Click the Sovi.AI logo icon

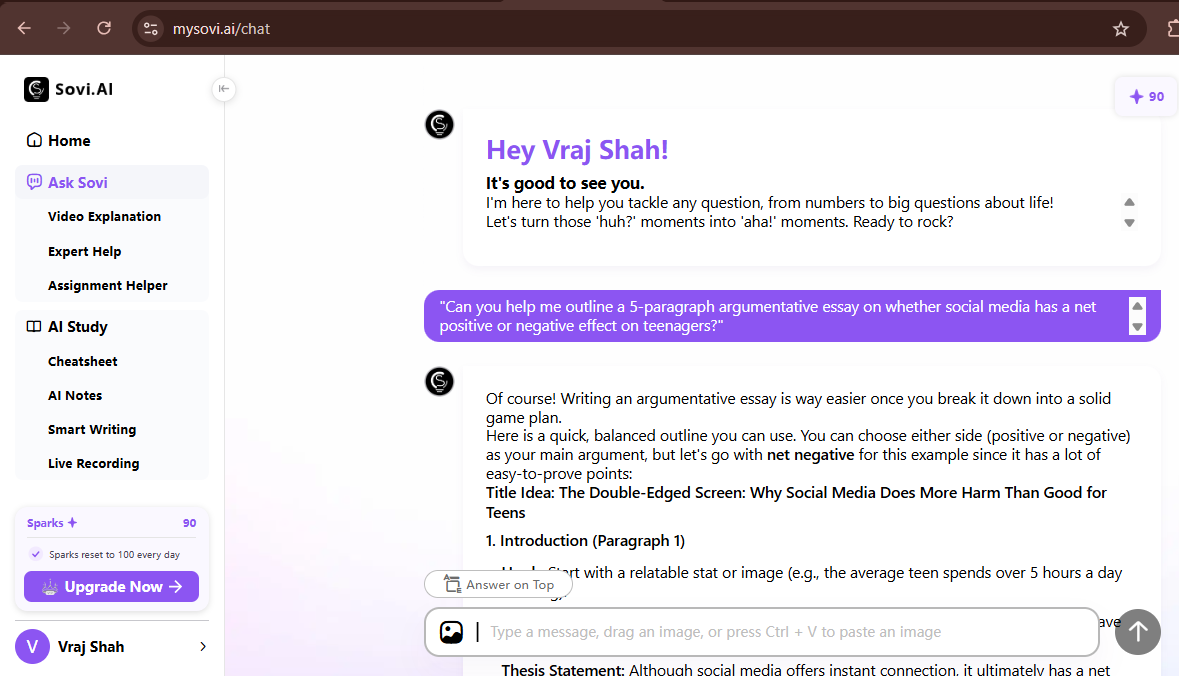(x=36, y=89)
